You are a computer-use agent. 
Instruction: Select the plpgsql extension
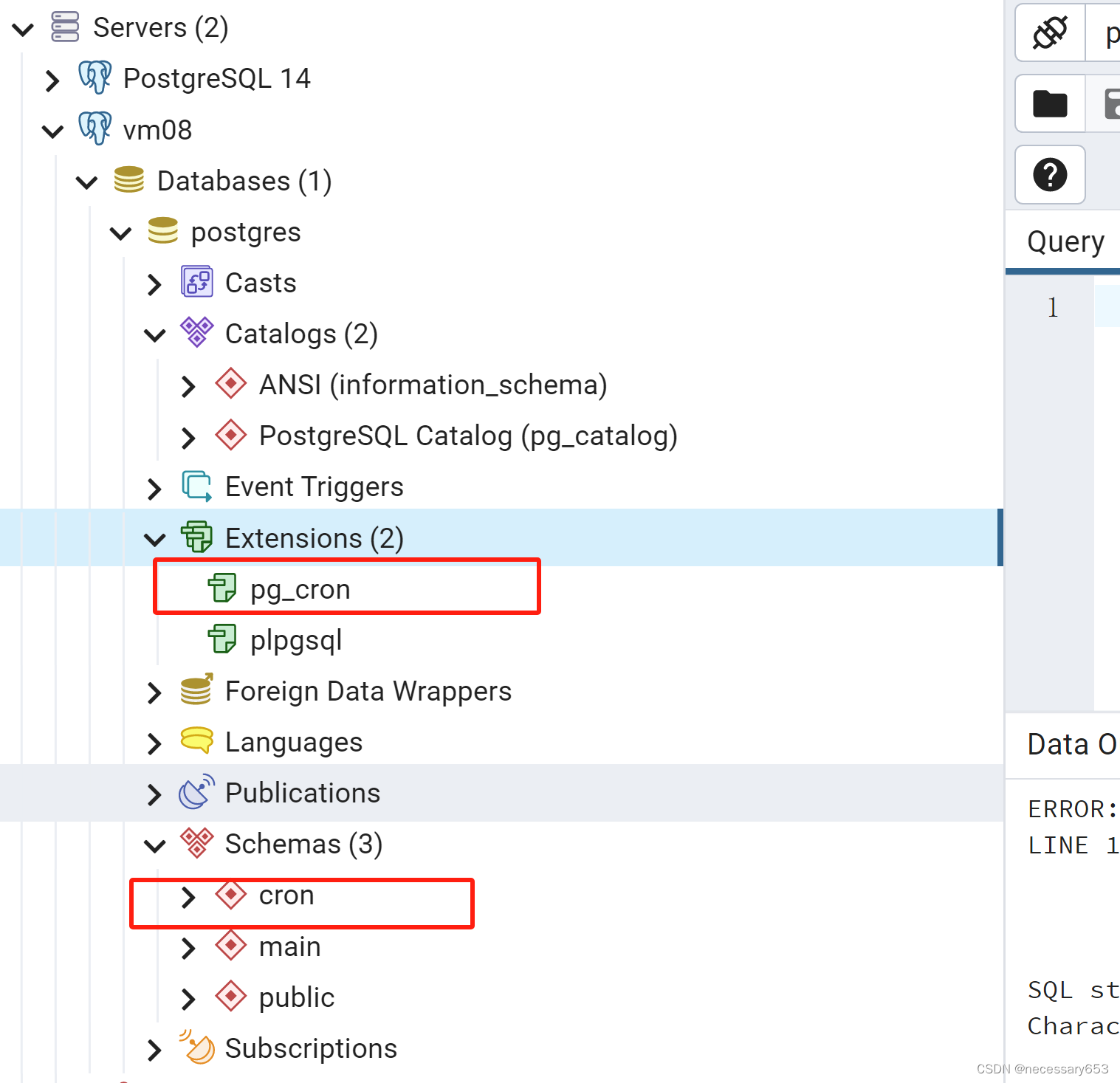point(295,639)
